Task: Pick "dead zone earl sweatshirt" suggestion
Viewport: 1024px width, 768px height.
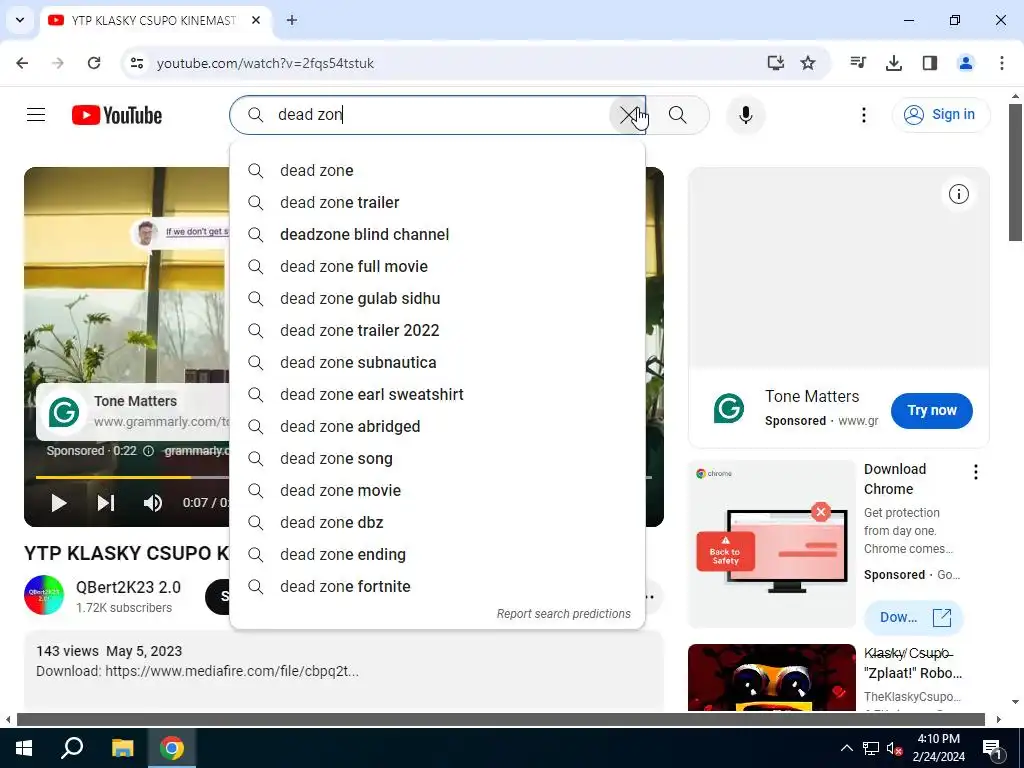Action: (438, 394)
